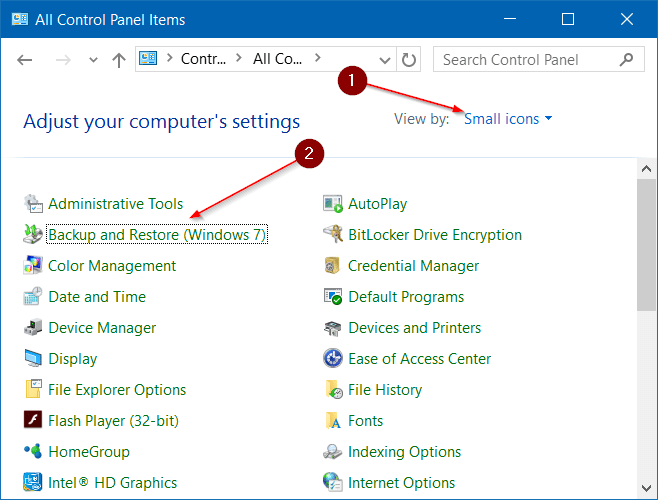The height and width of the screenshot is (500, 658).
Task: Open the recent locations dropdown arrow
Action: point(93,60)
